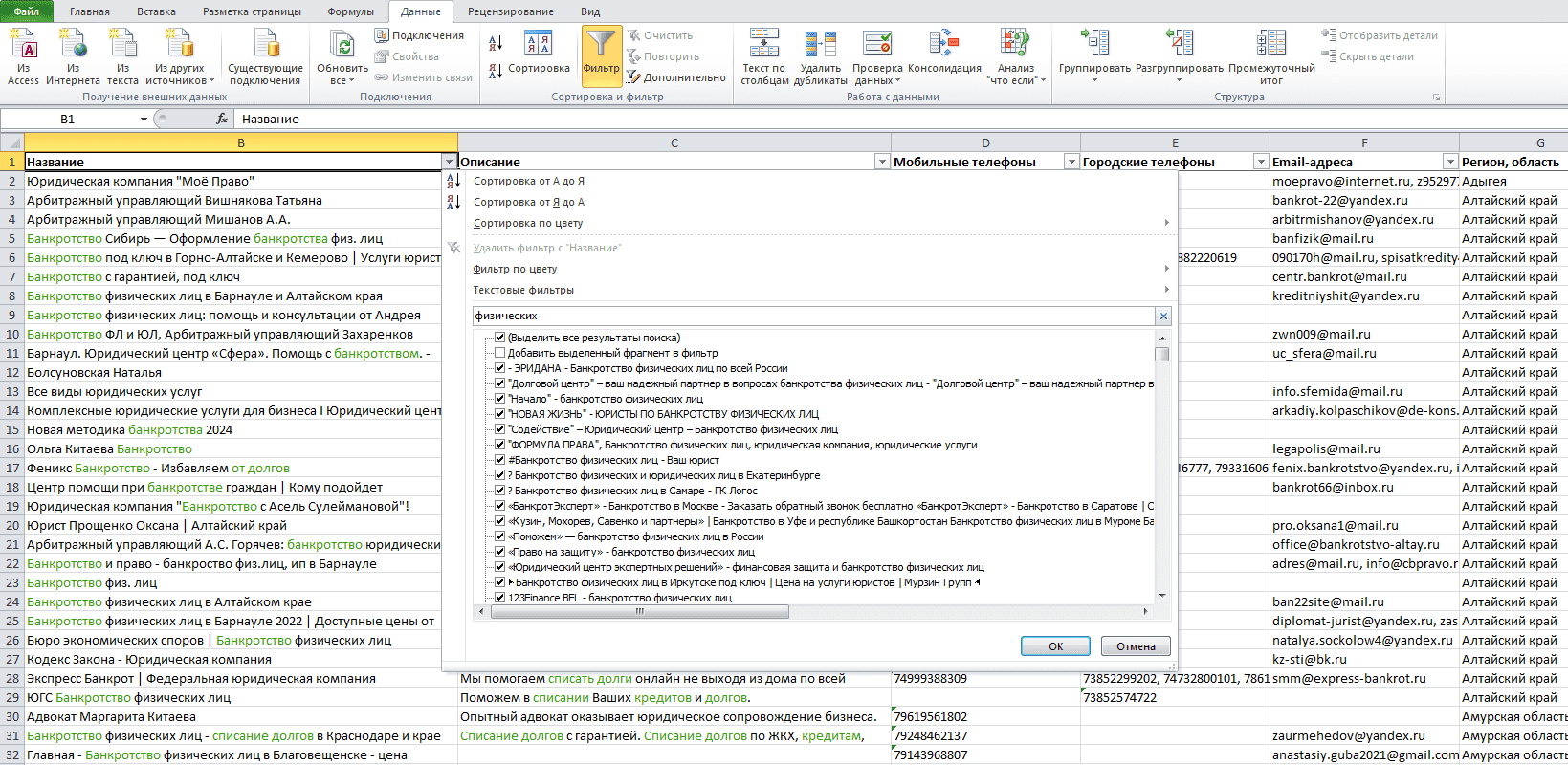Open the Консолидация tool
This screenshot has height=765, width=1568.
coord(943,55)
